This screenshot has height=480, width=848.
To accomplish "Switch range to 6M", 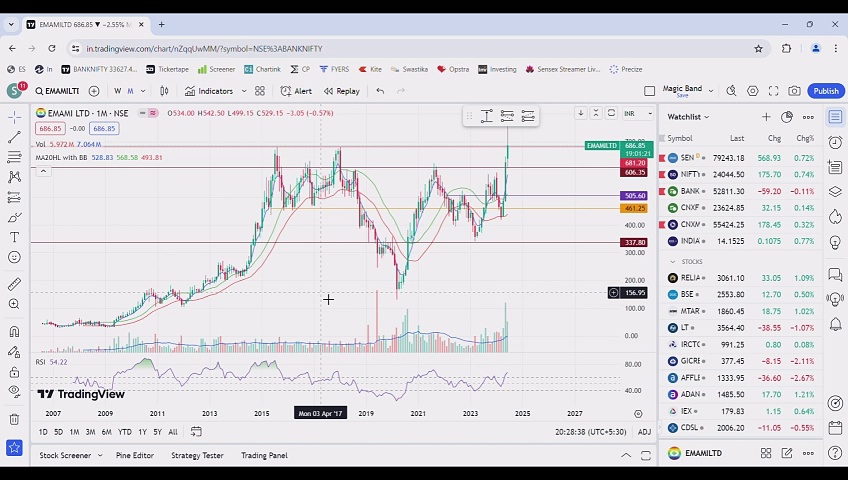I will [107, 432].
